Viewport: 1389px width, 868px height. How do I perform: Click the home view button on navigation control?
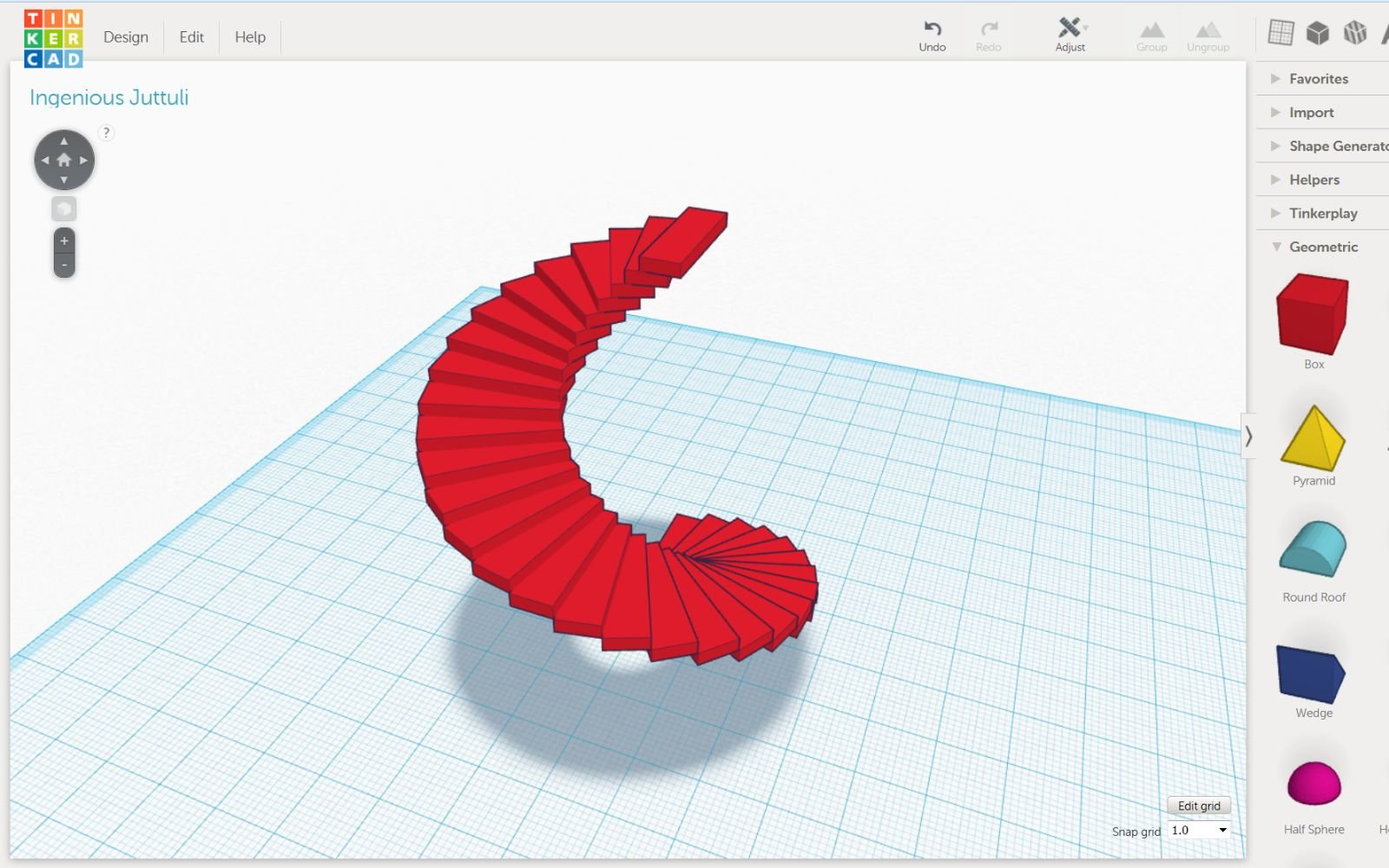tap(63, 159)
